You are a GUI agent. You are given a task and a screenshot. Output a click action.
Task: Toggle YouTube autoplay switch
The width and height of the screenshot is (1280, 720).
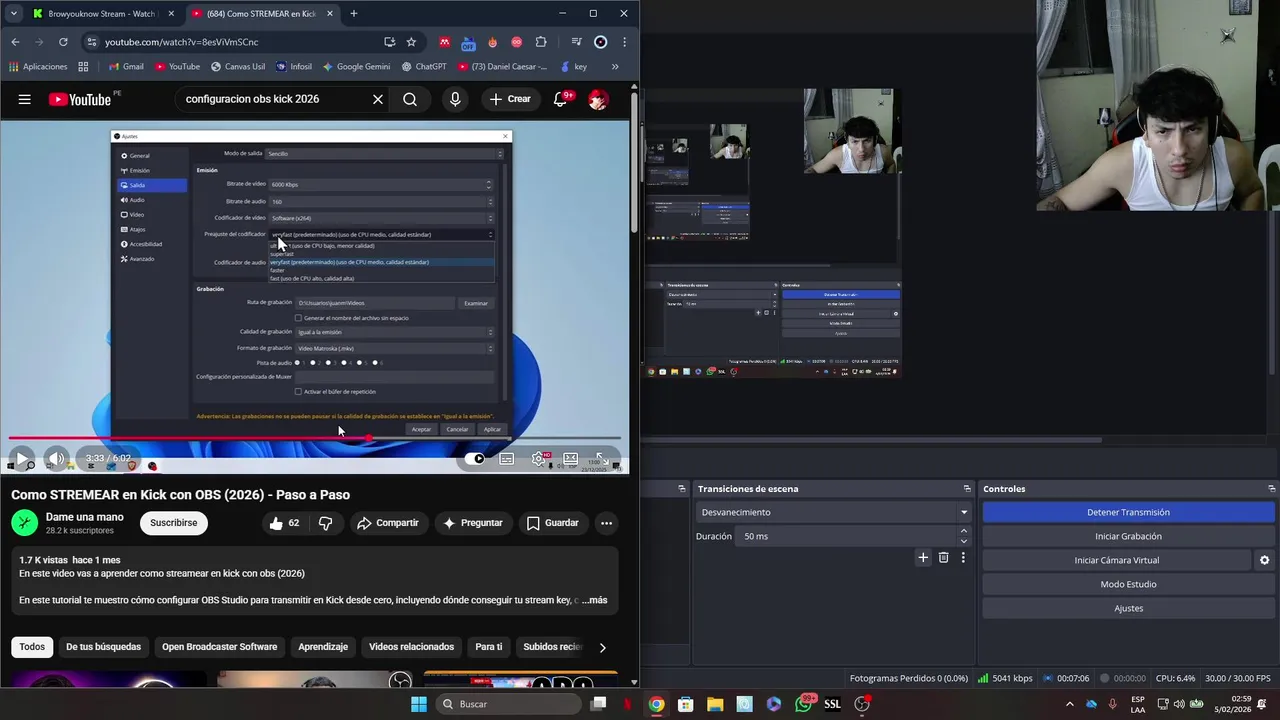coord(476,459)
